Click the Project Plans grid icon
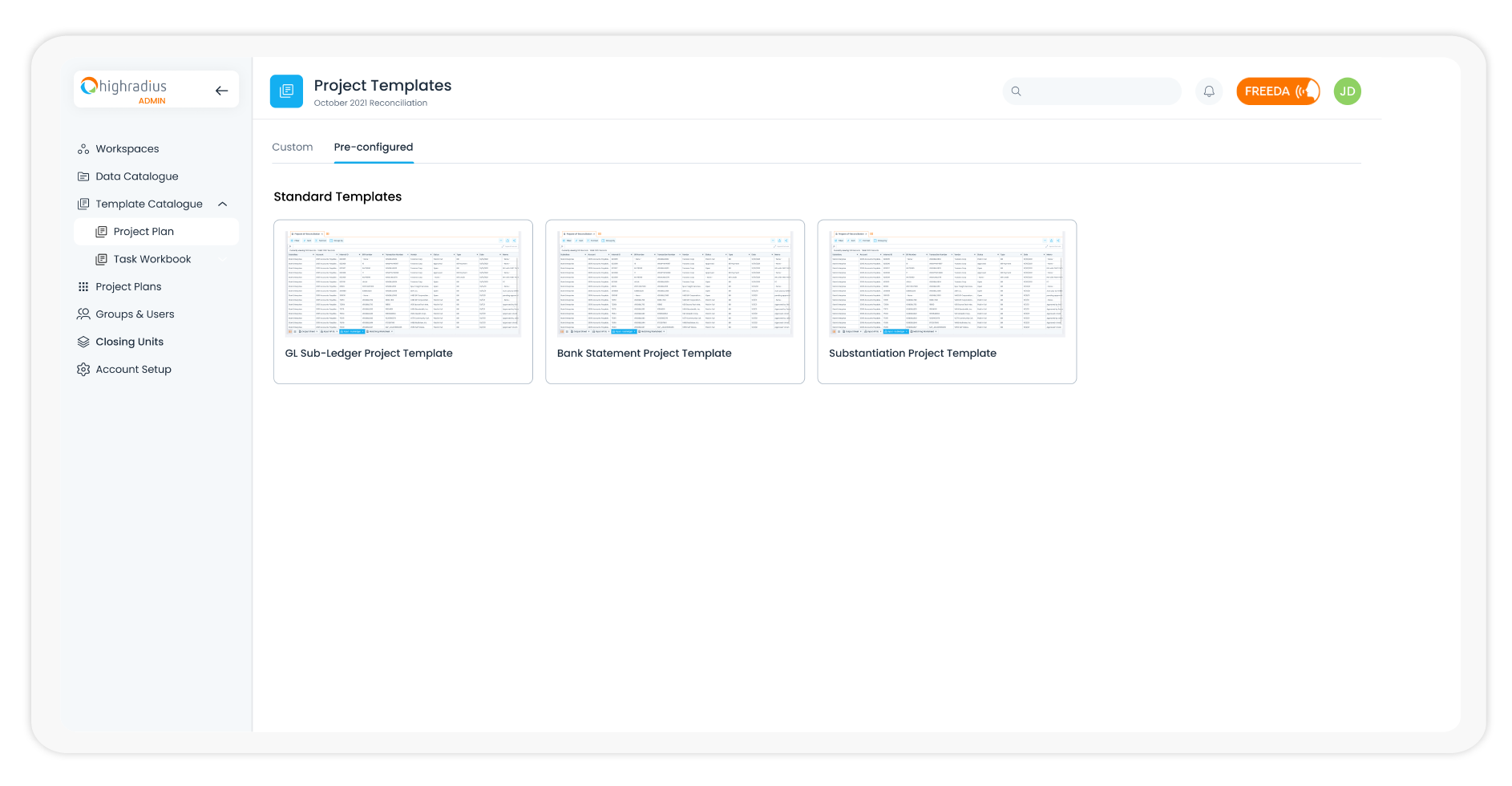 tap(83, 287)
